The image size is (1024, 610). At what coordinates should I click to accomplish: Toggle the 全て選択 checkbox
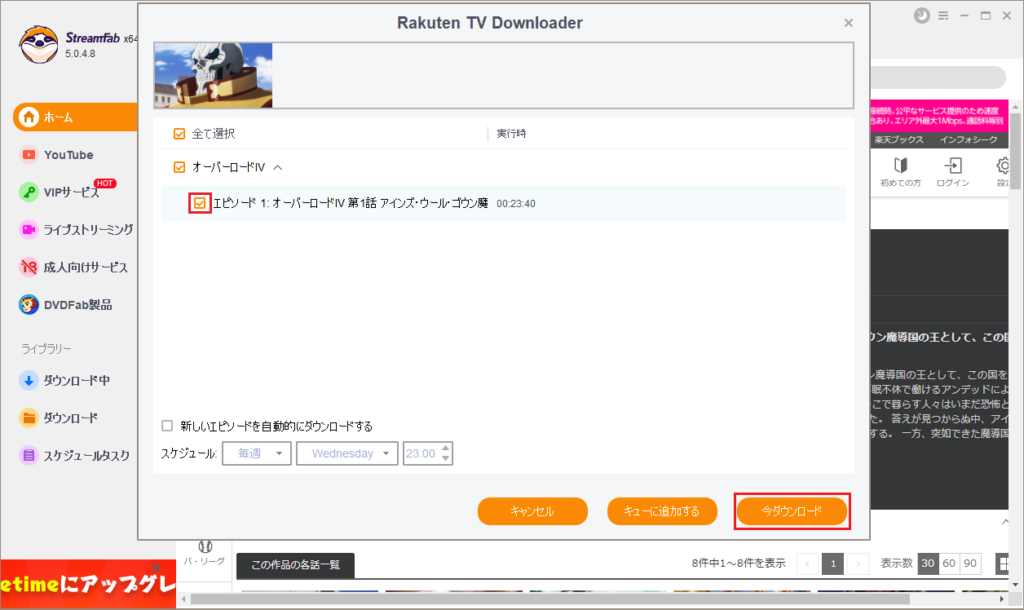179,134
